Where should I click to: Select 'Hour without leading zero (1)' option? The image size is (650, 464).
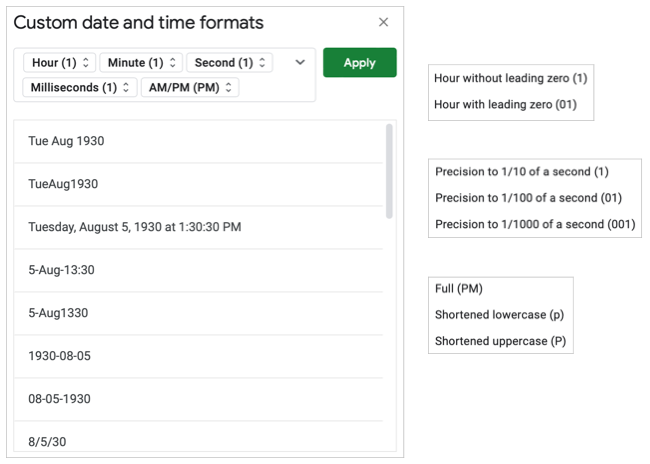510,78
